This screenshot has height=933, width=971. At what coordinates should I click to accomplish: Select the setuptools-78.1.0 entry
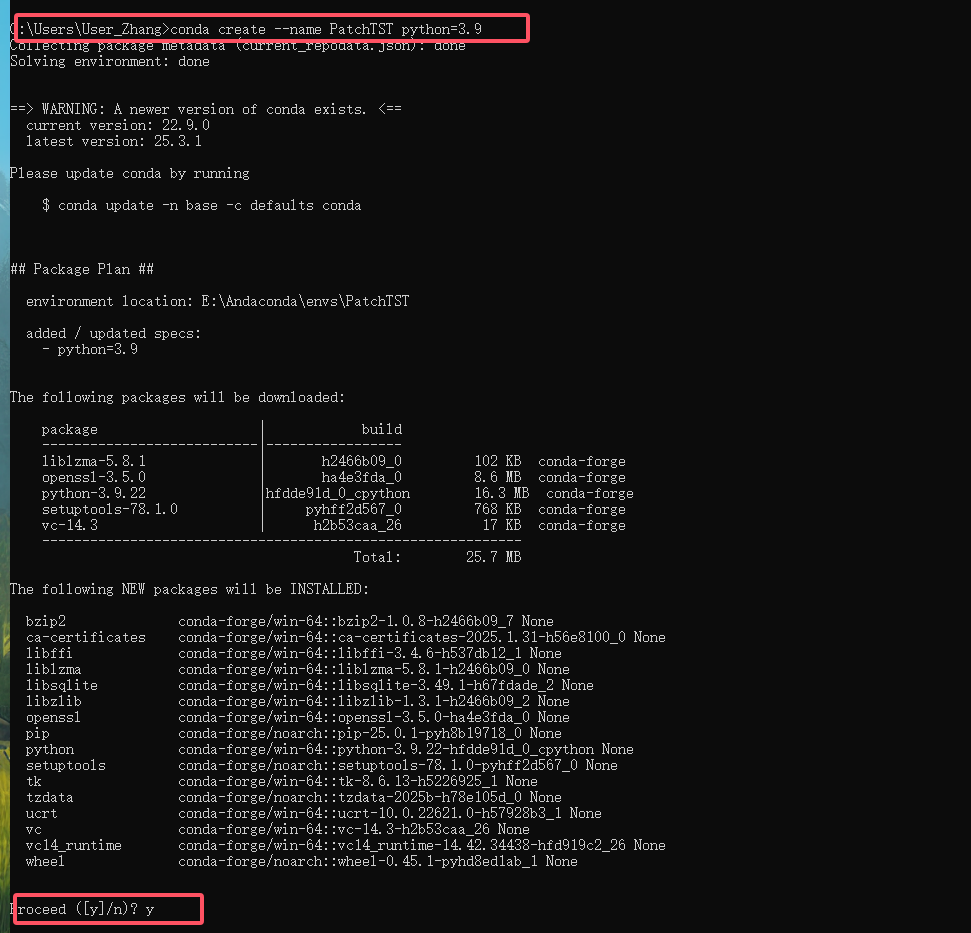tap(91, 508)
